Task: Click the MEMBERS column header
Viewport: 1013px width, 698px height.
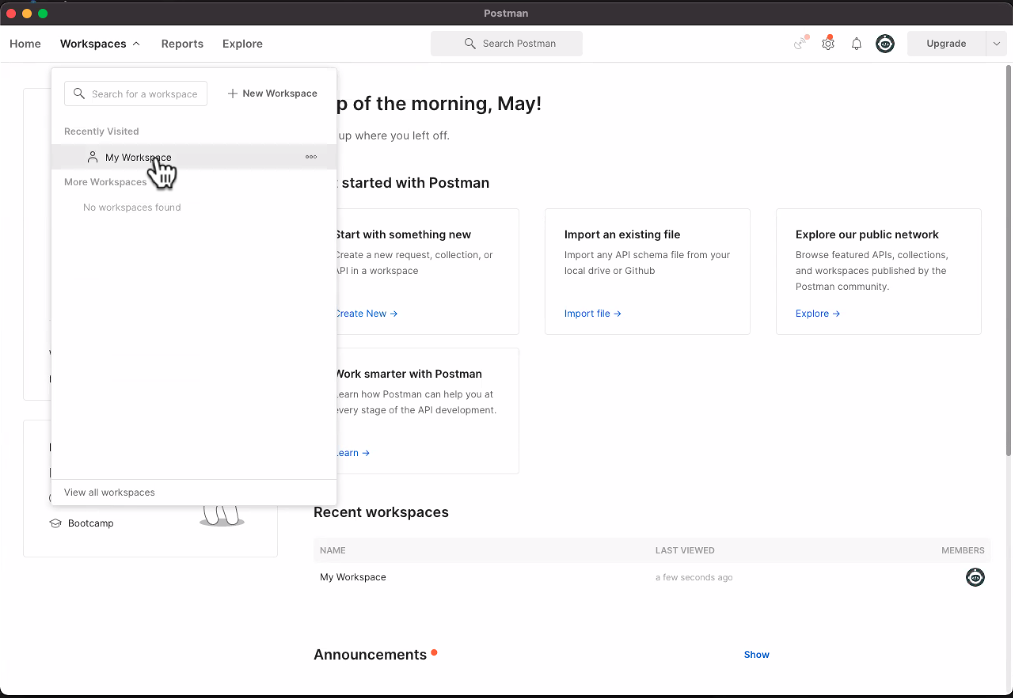Action: coord(963,551)
